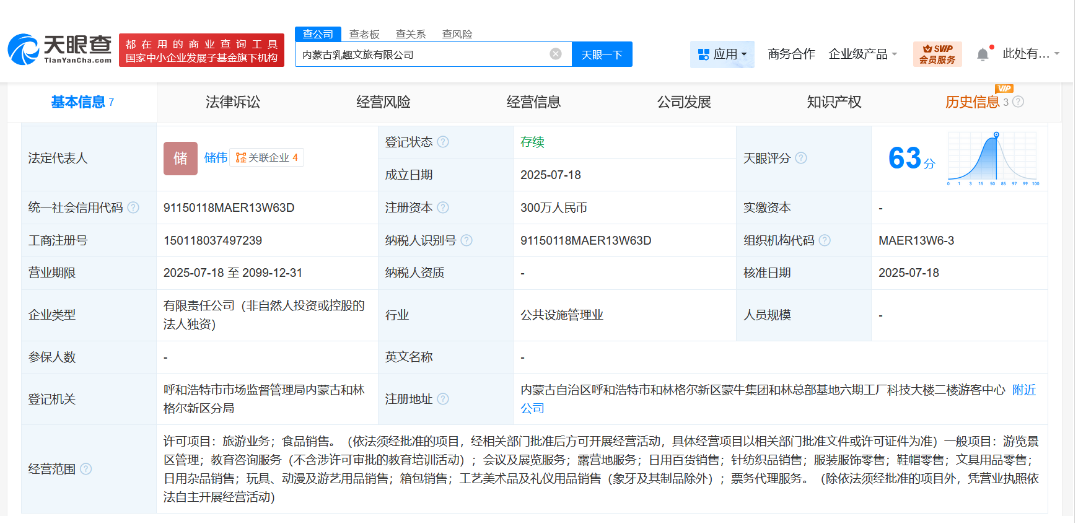Click help icon next to 纳税人识别号
Image resolution: width=1075 pixels, height=523 pixels.
466,241
